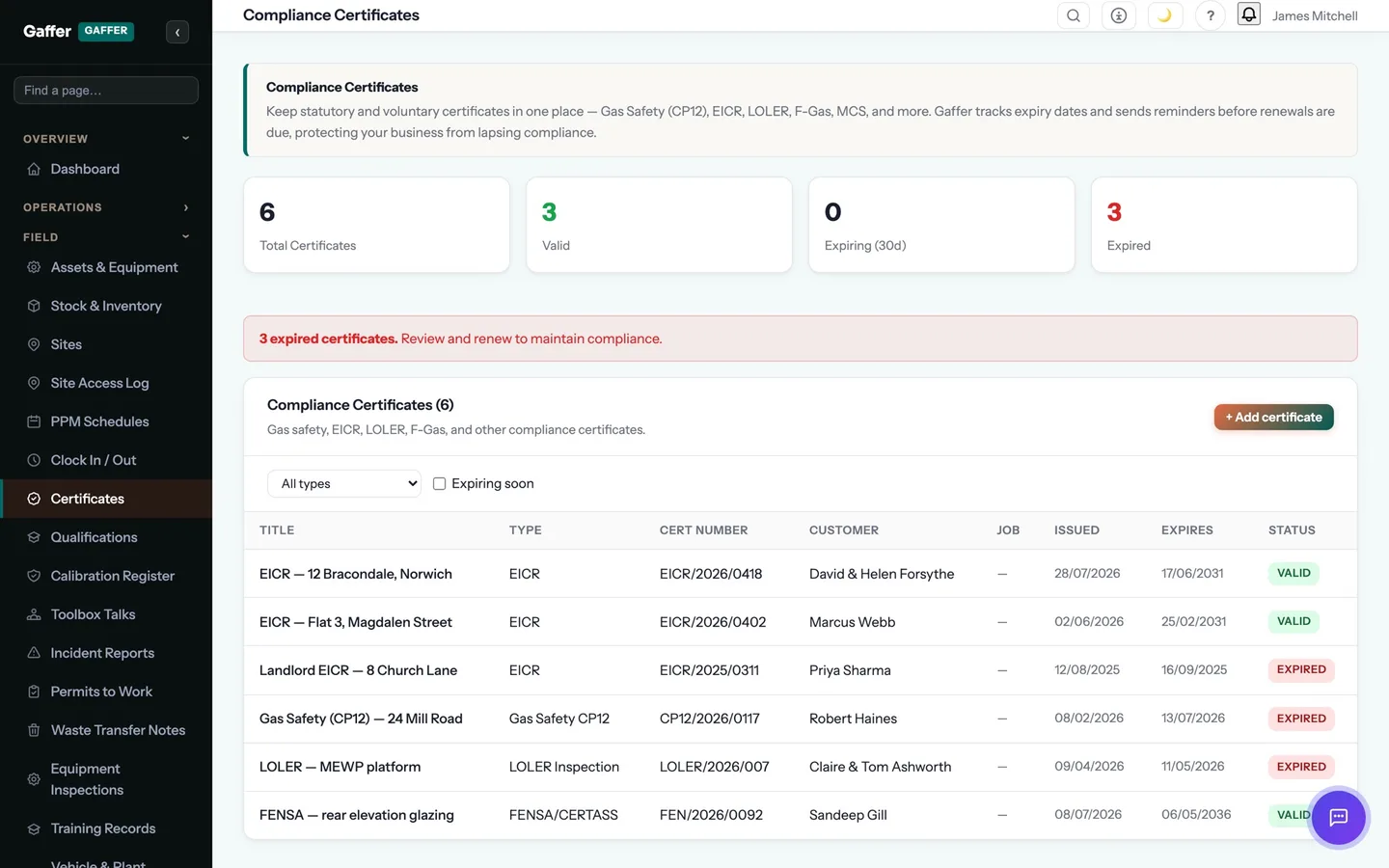1389x868 pixels.
Task: Click the Incident Reports warning icon
Action: coord(34,653)
